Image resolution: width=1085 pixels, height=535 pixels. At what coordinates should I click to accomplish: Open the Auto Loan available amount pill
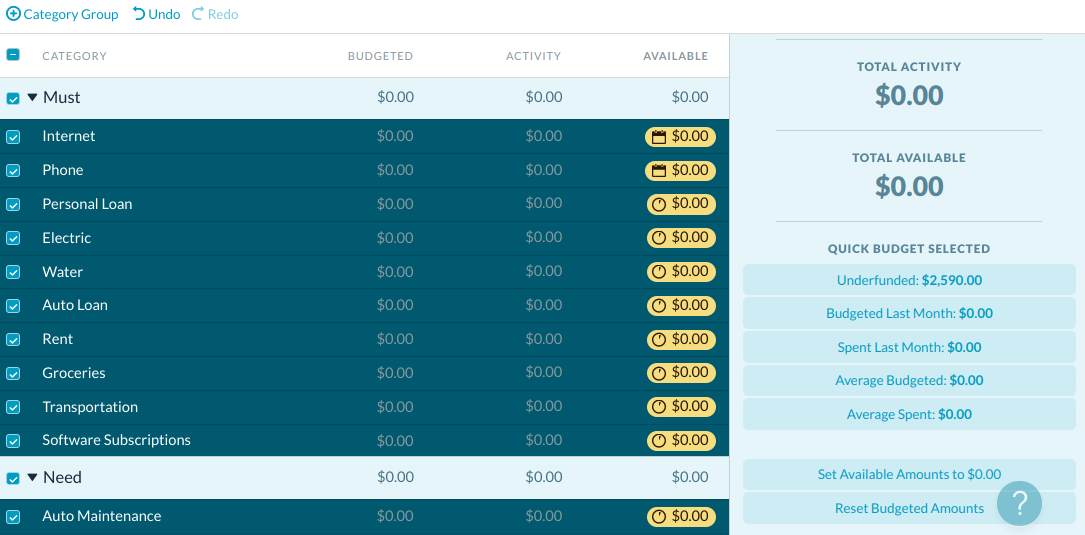click(x=682, y=305)
